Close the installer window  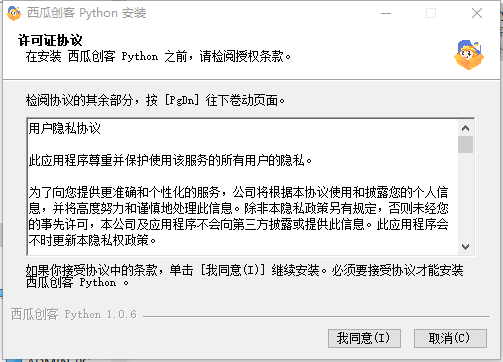(477, 13)
